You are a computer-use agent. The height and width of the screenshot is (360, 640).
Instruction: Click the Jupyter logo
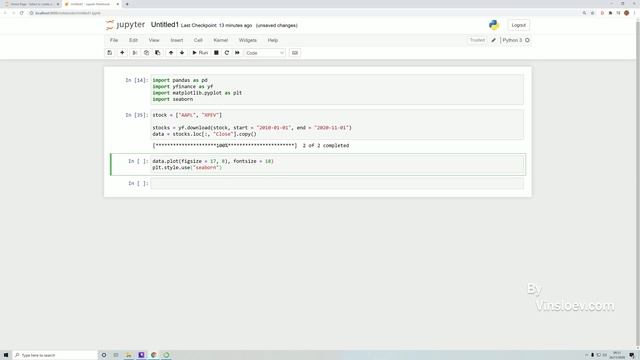[125, 25]
